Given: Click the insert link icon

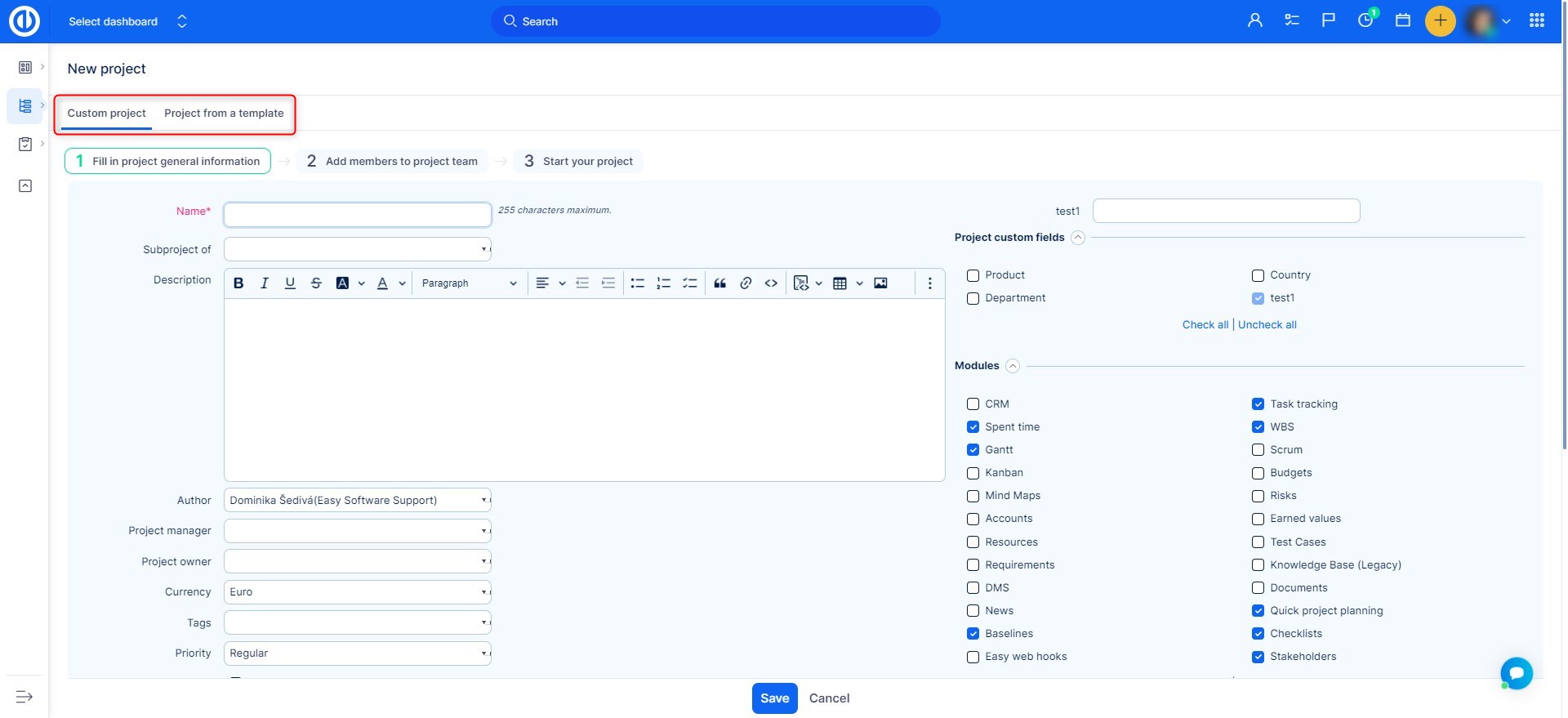Looking at the screenshot, I should [746, 283].
